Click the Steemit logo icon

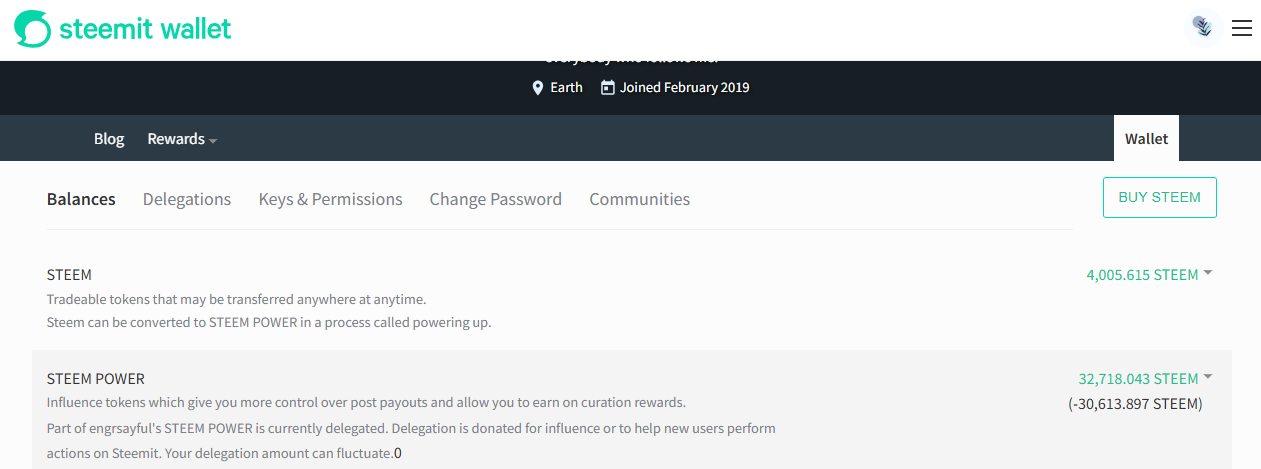tap(31, 29)
